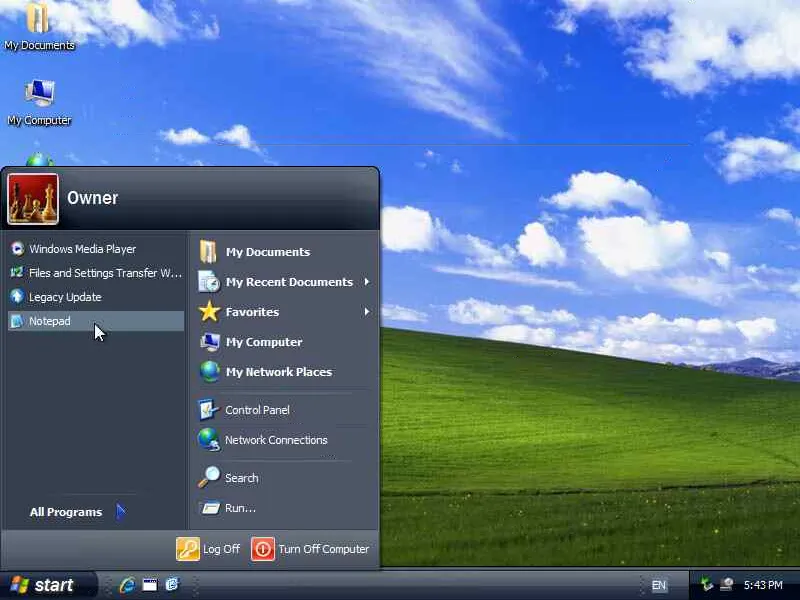Launch Notepad from the Start menu
The height and width of the screenshot is (600, 800).
[96, 321]
